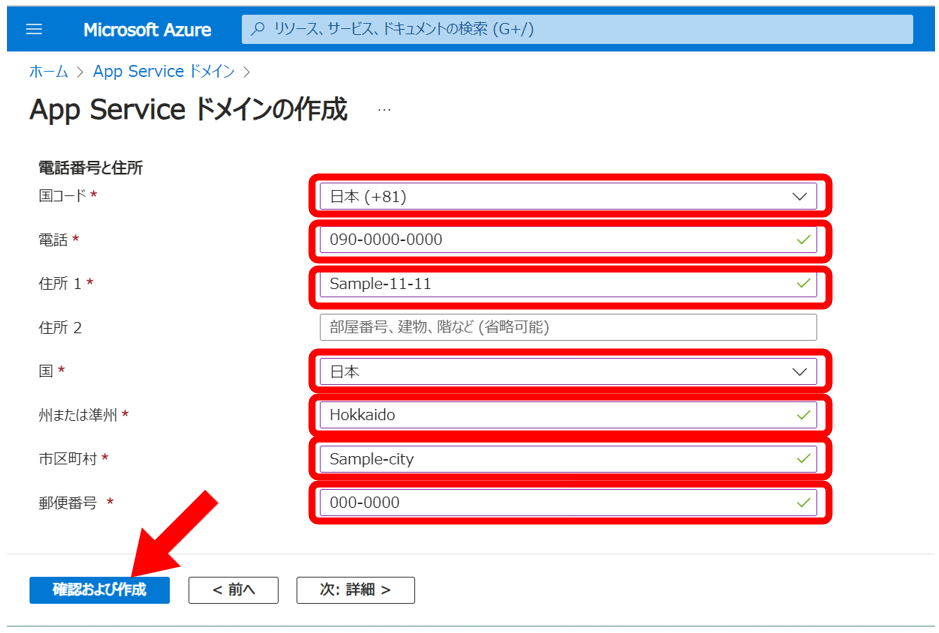
Task: Focus the resource search box
Action: [577, 29]
